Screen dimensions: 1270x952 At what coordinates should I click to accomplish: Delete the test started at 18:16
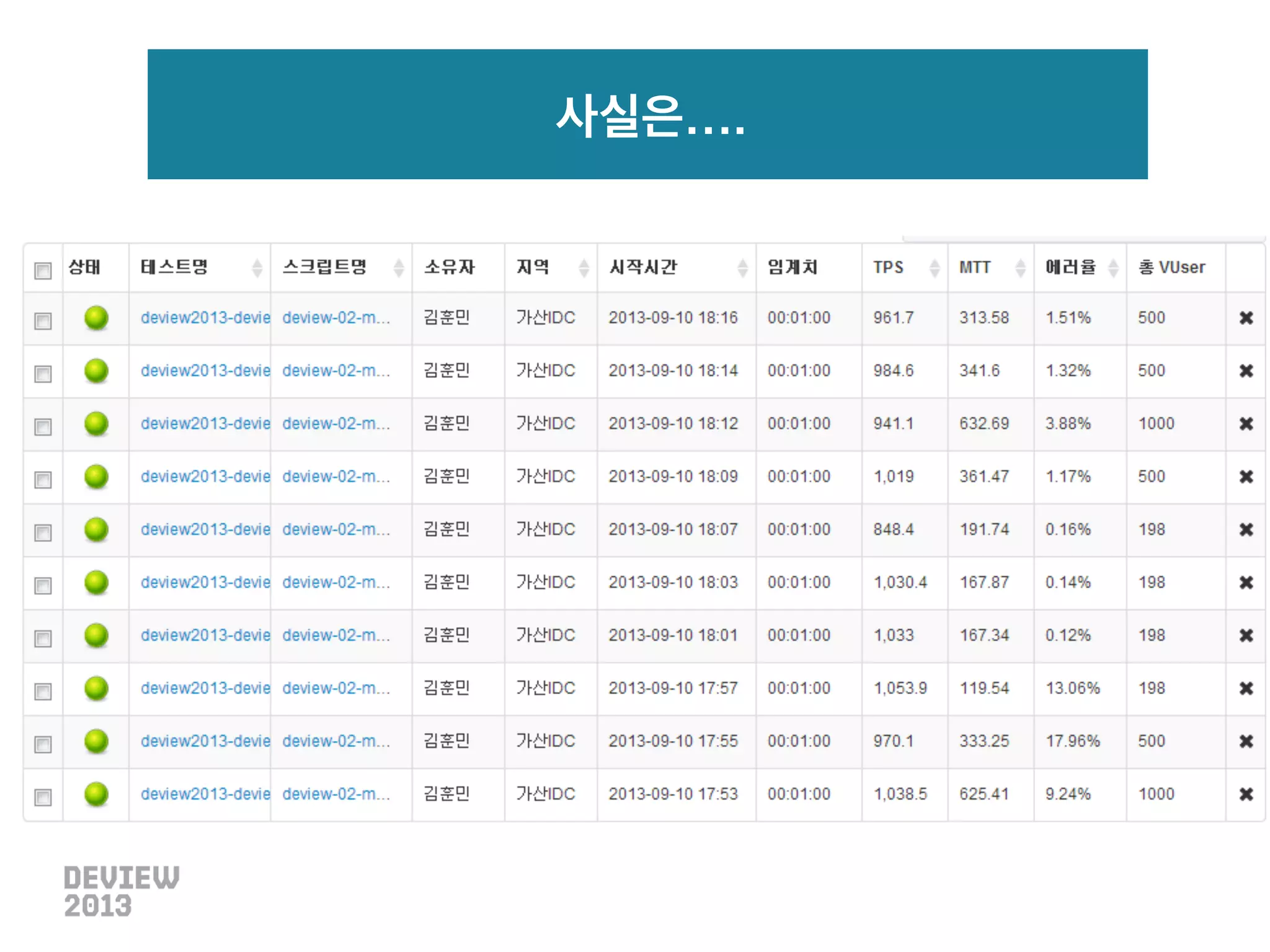point(1246,318)
